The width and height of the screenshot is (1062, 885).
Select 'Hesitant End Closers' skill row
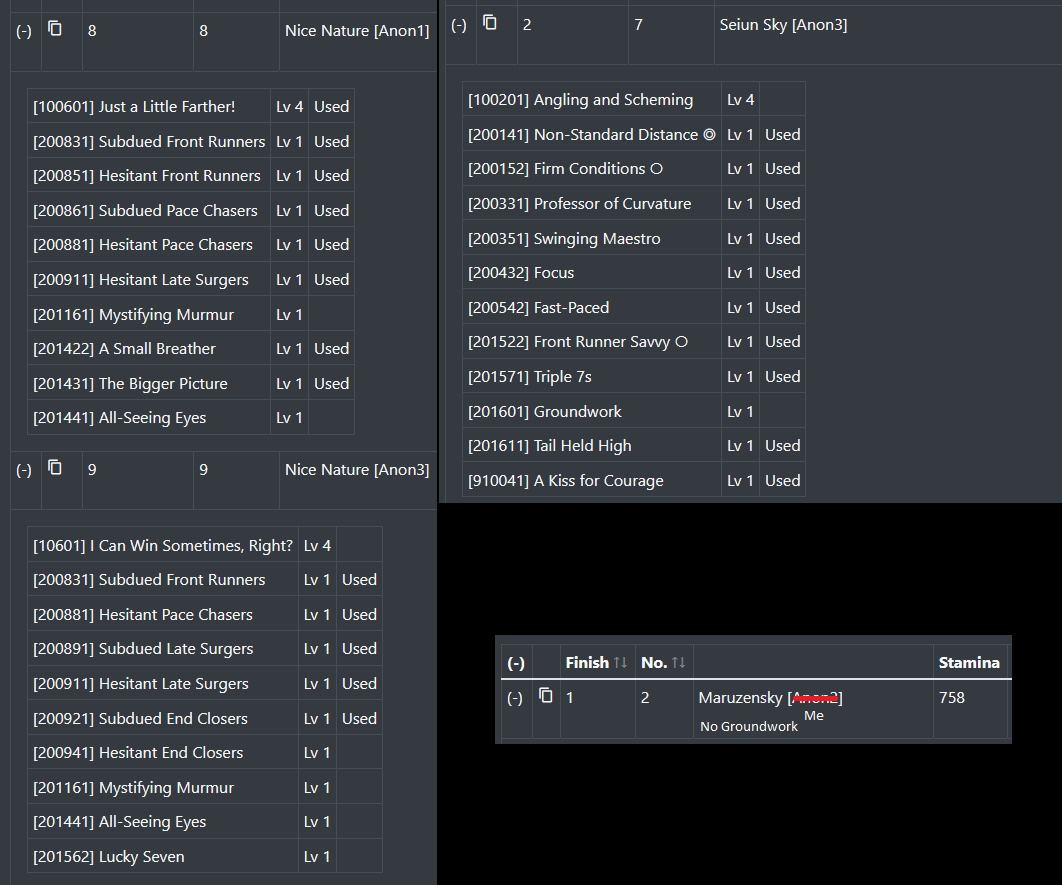click(205, 752)
